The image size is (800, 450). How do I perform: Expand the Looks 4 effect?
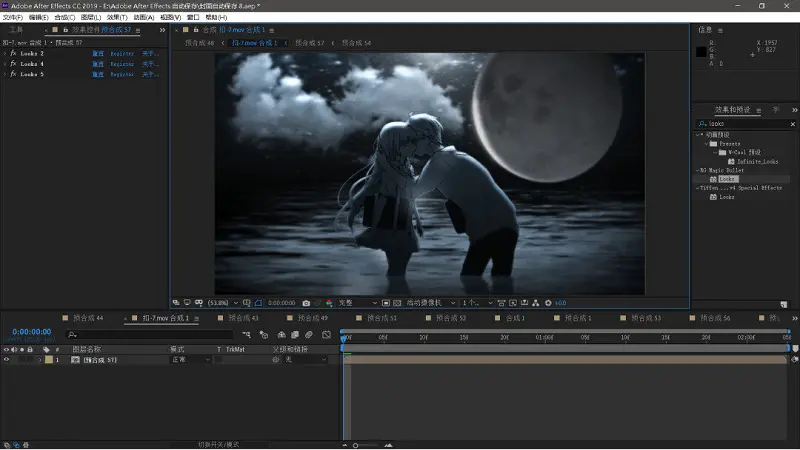5,64
